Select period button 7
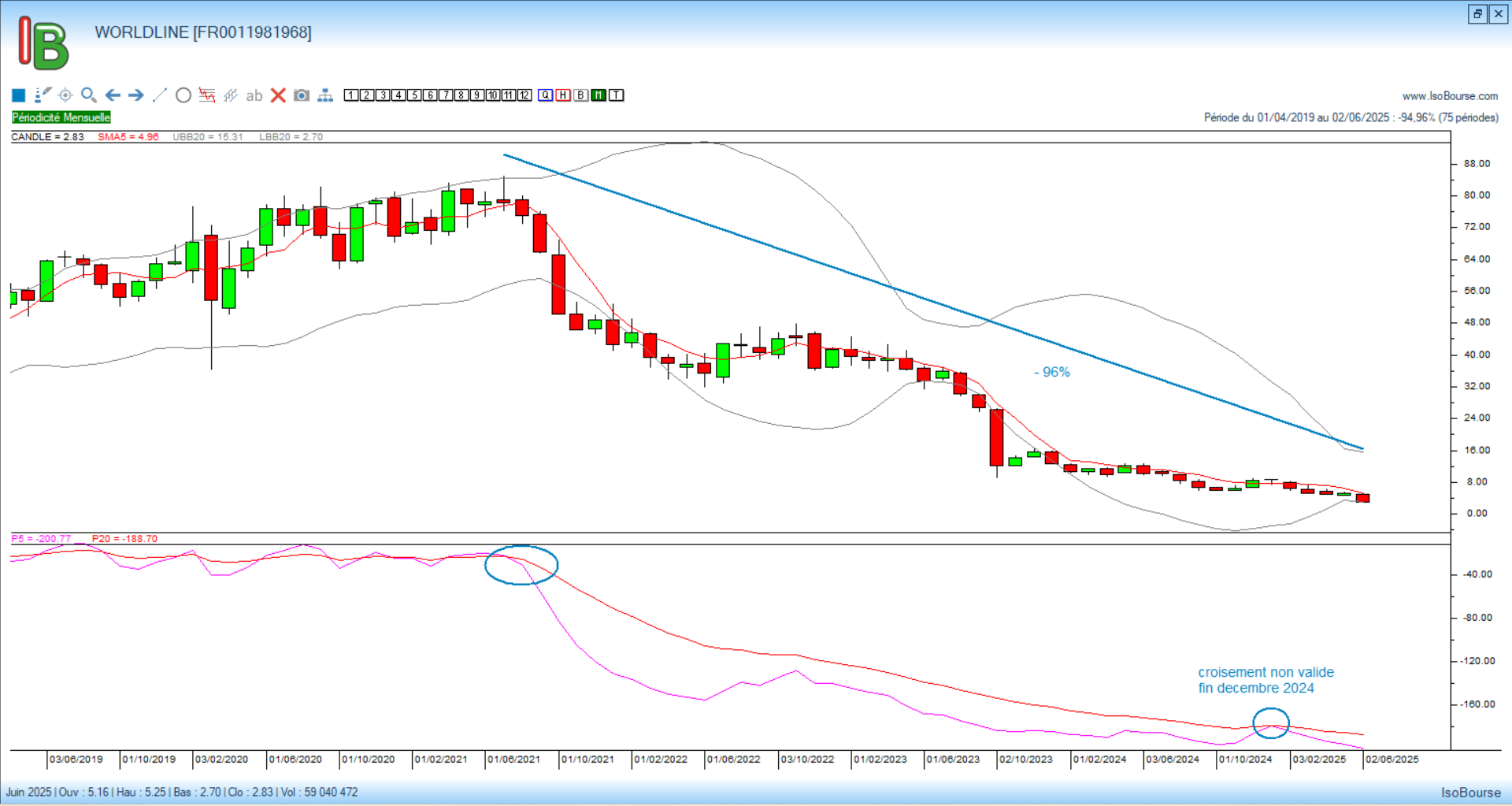 coord(446,95)
